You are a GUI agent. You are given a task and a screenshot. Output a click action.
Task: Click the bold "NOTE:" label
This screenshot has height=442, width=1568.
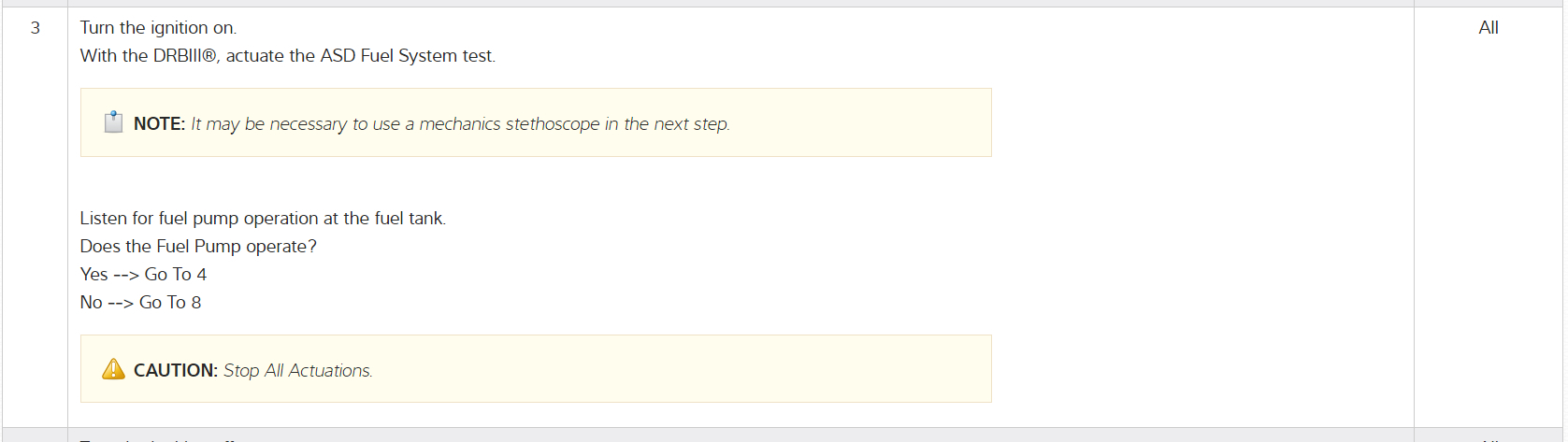[x=159, y=123]
